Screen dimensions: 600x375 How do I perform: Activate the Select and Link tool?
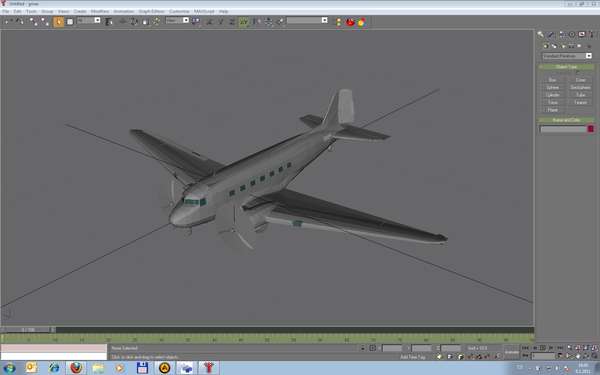tap(34, 21)
